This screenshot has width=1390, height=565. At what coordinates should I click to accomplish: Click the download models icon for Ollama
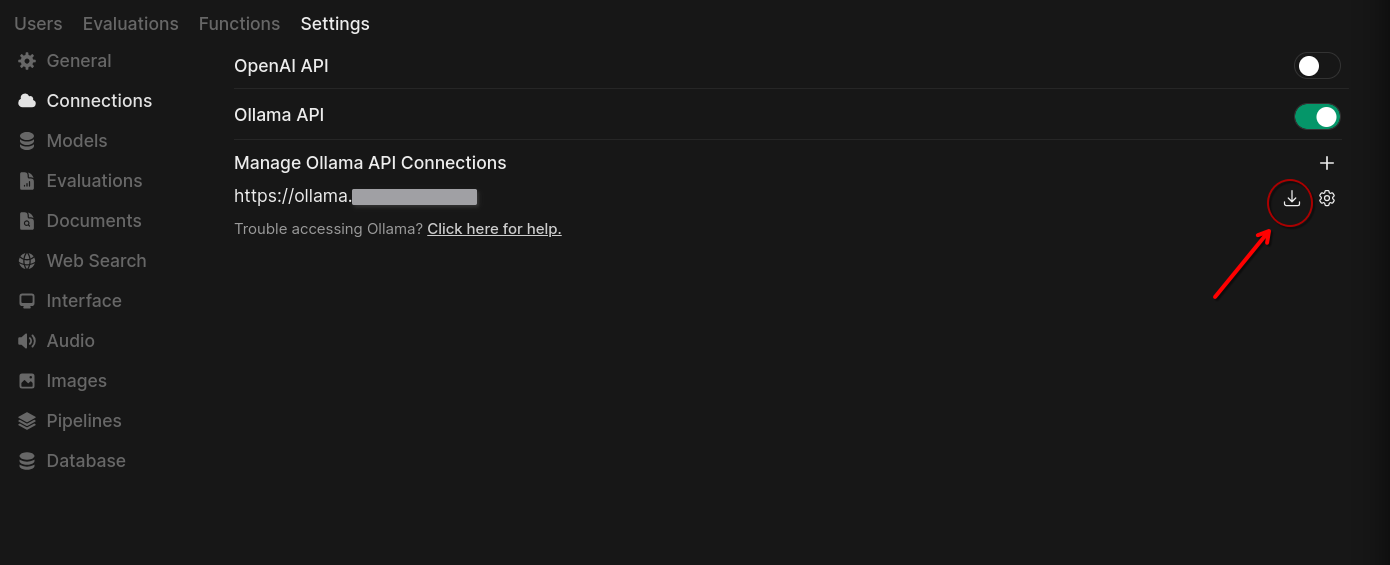pos(1291,198)
